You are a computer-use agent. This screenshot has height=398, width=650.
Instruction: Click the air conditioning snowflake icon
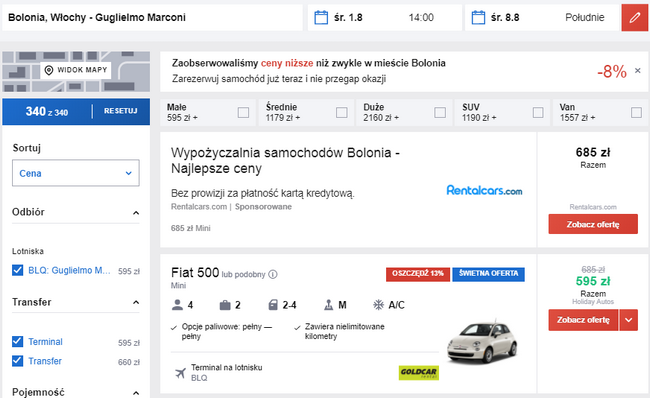[378, 305]
